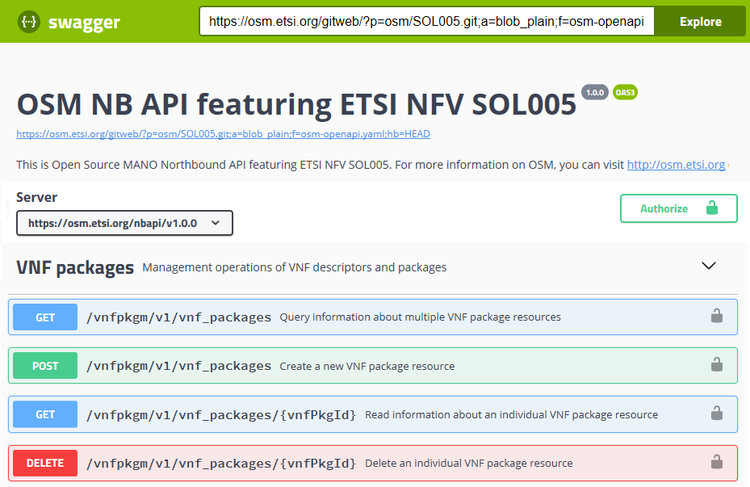The image size is (750, 487).
Task: Click lock icon on GET {vnfPkgId} row
Action: tap(716, 413)
